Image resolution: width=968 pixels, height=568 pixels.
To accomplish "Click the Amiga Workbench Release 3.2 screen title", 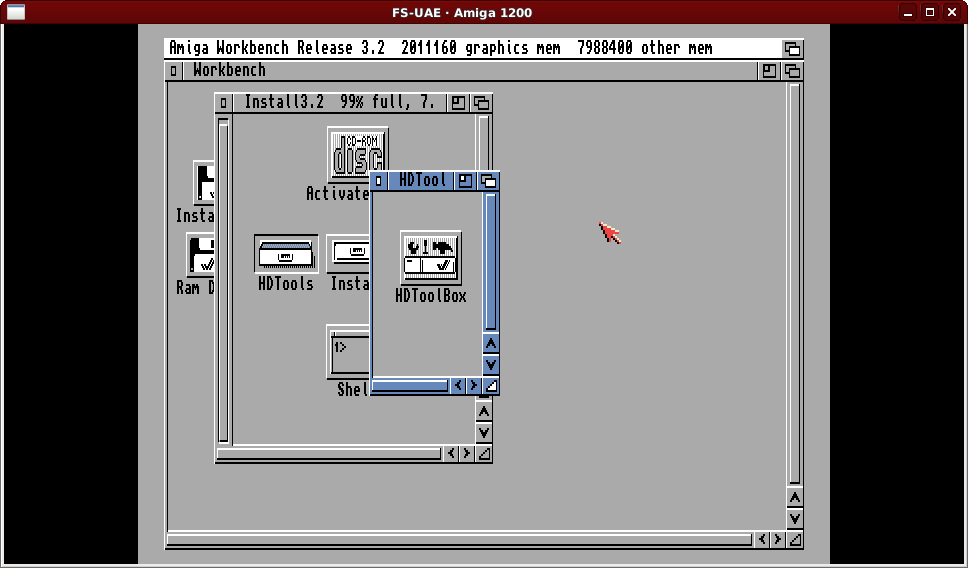I will (x=277, y=48).
